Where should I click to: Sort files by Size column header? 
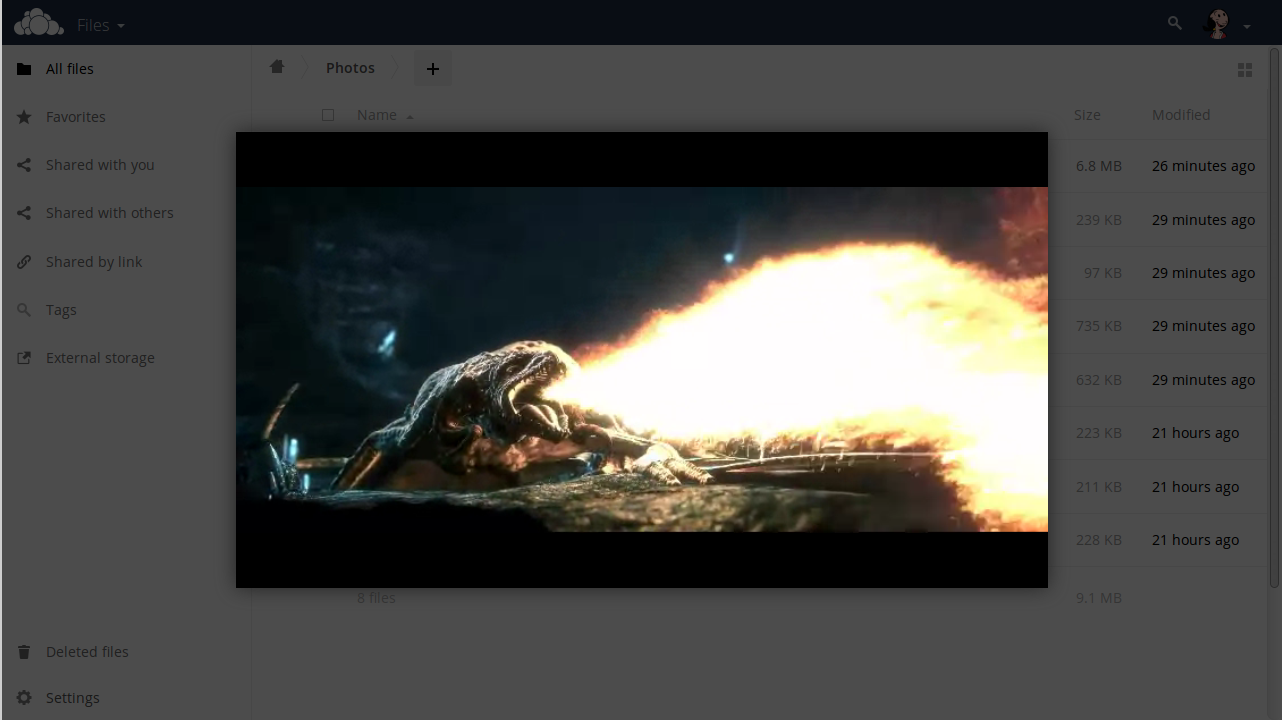[1087, 115]
